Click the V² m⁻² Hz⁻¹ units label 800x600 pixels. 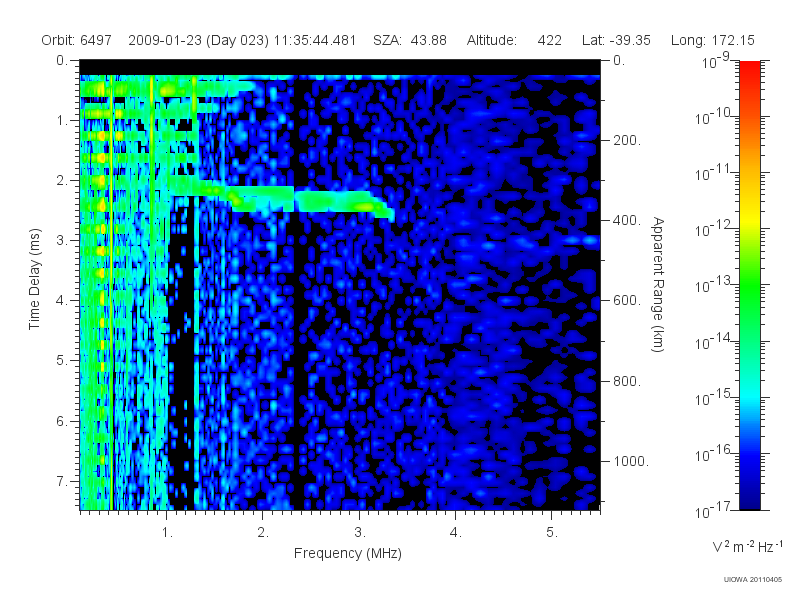[747, 546]
